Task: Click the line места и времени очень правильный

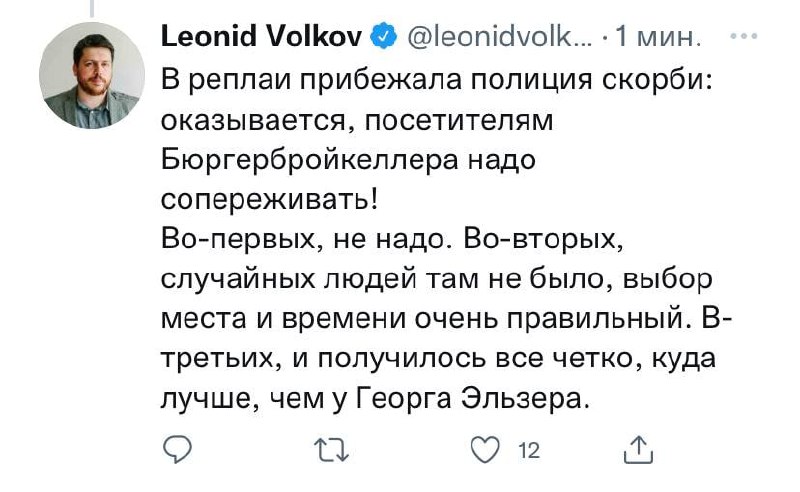Action: coord(447,319)
